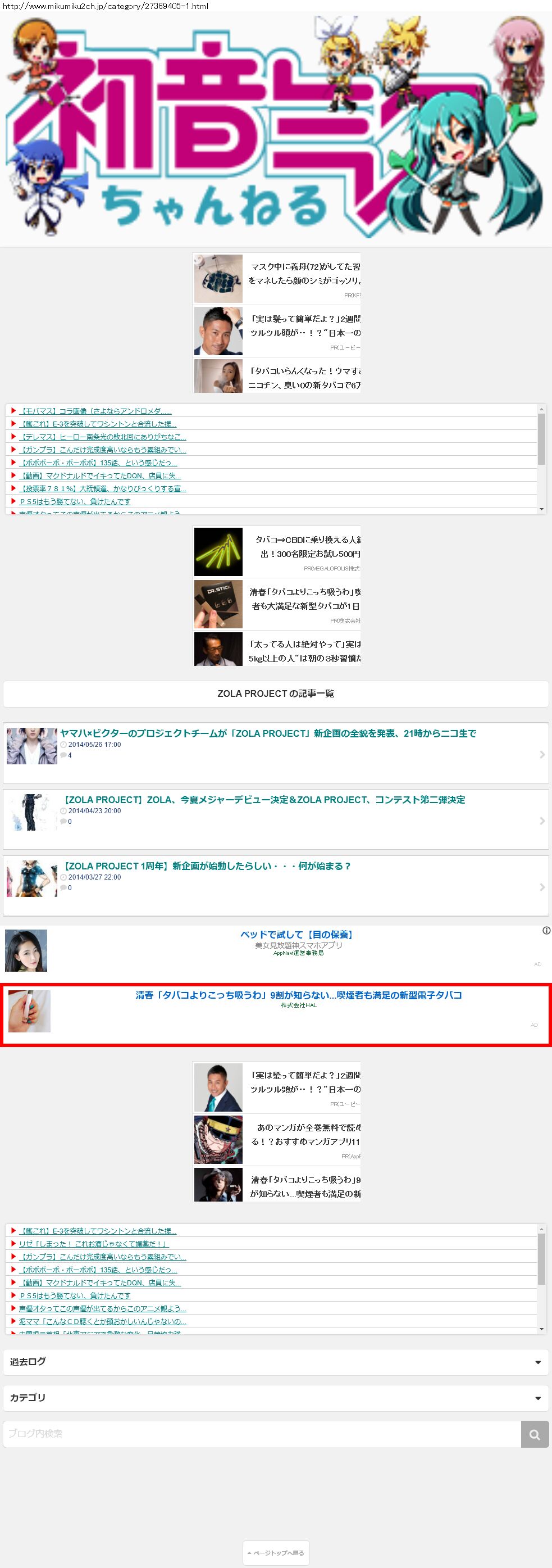Expand the 過去ログ dropdown

537,1362
